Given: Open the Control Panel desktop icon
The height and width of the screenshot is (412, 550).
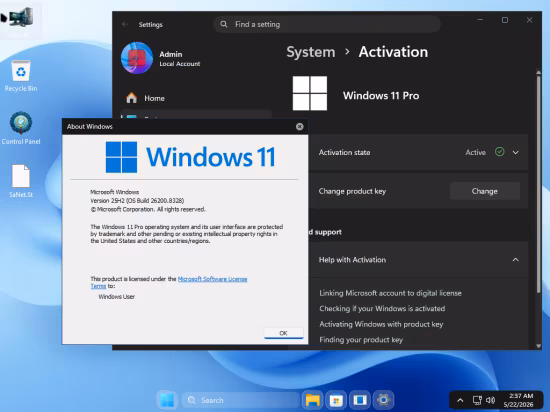Looking at the screenshot, I should [21, 128].
